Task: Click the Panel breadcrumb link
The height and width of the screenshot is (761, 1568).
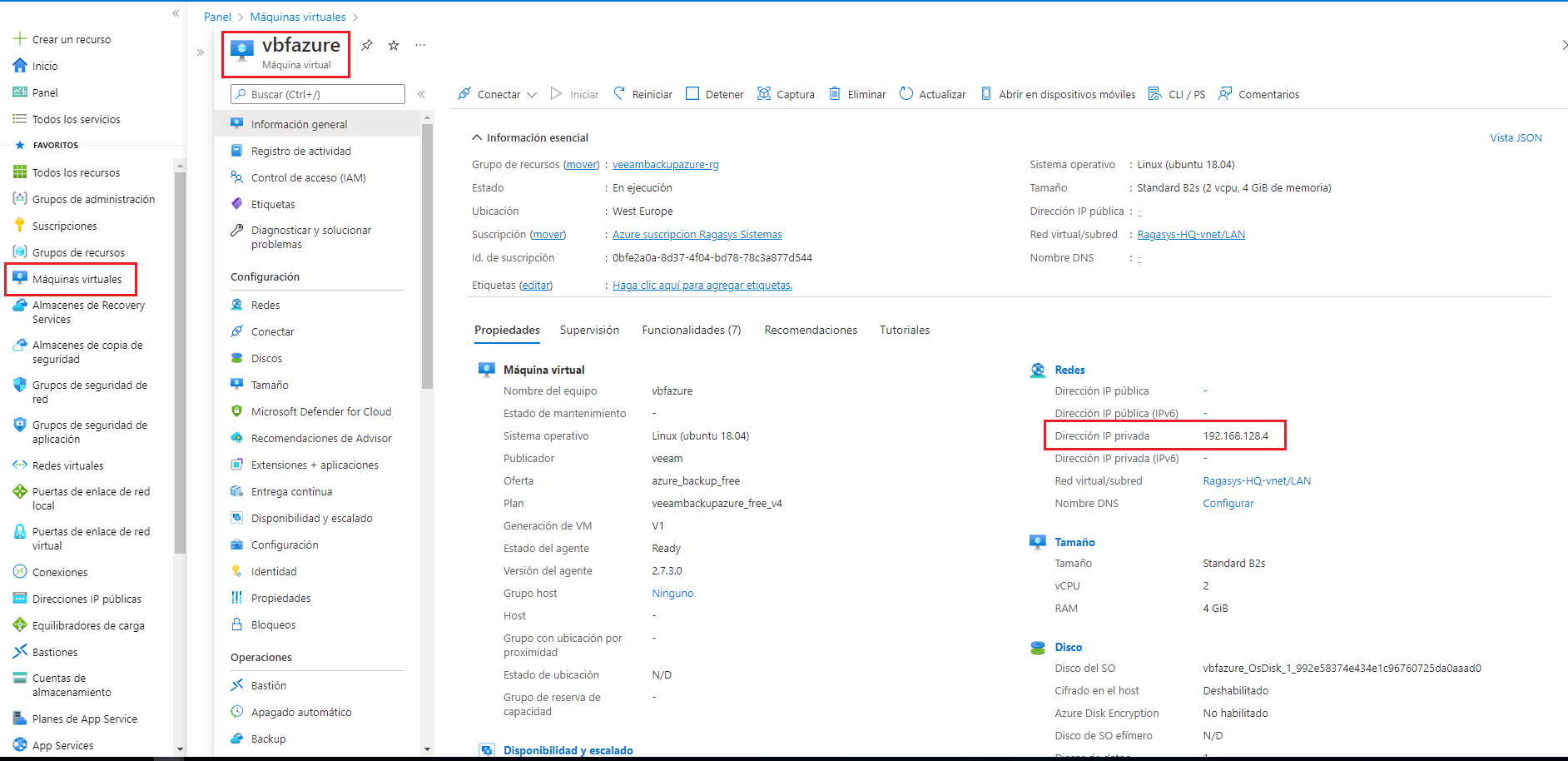Action: coord(217,17)
